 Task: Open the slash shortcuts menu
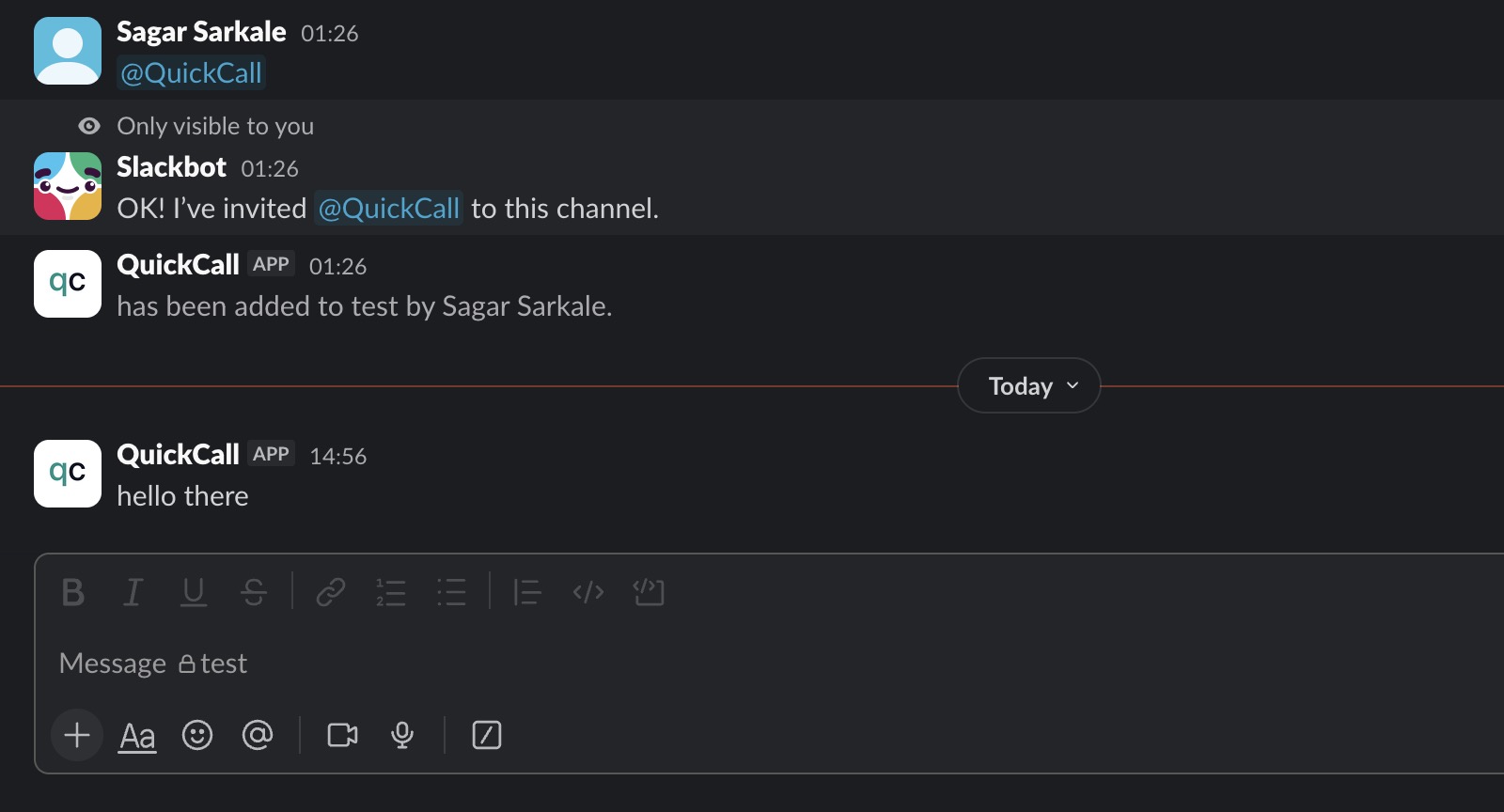[x=487, y=735]
